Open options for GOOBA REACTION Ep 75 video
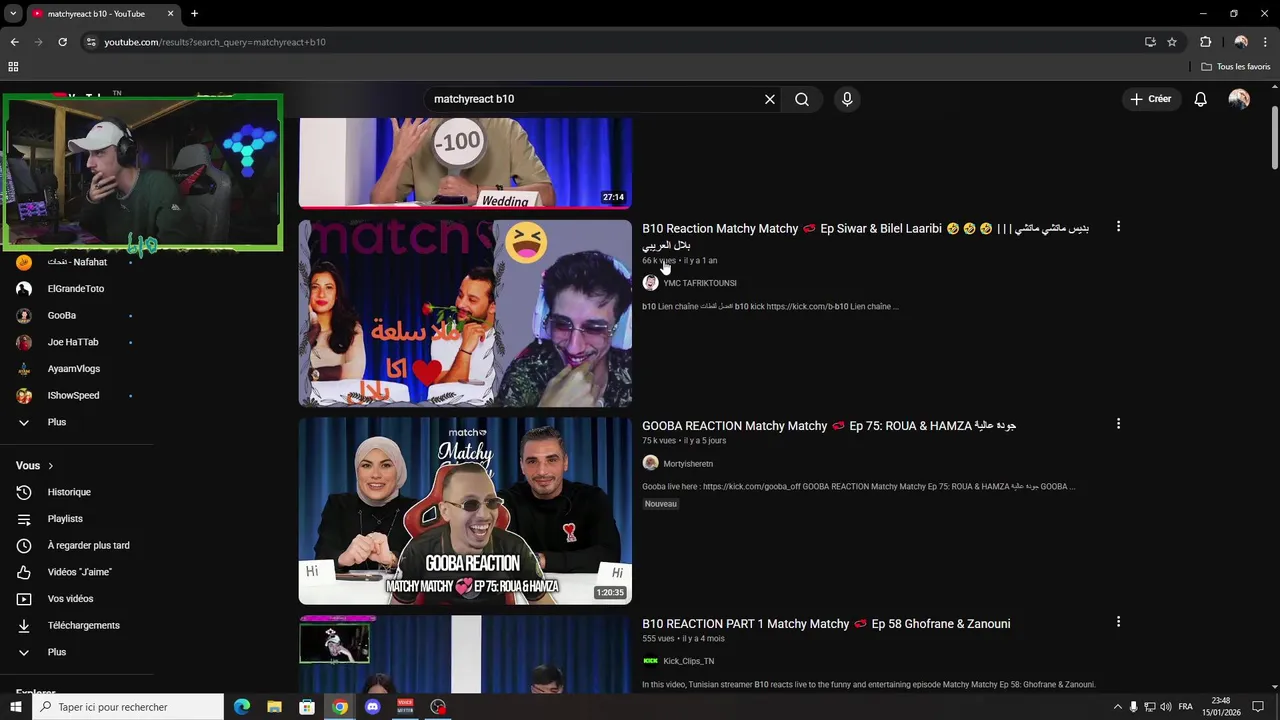The width and height of the screenshot is (1280, 720). click(x=1118, y=424)
